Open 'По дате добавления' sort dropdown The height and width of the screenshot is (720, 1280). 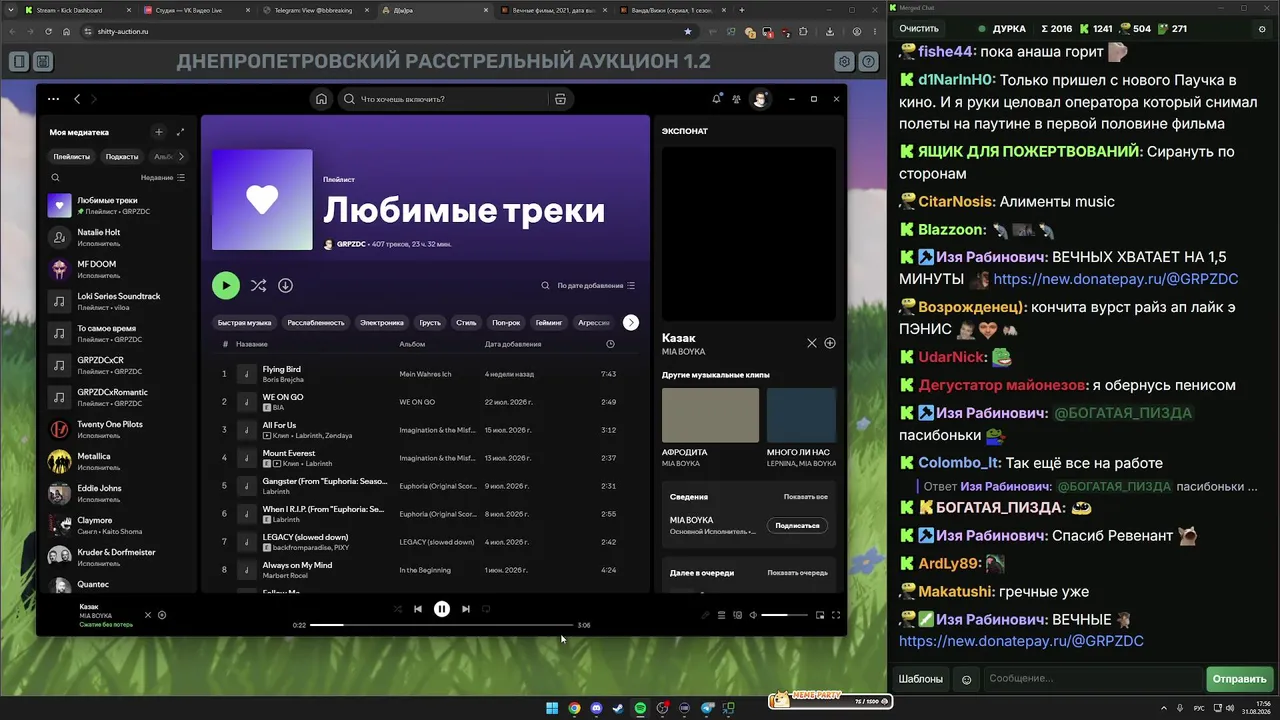pos(596,285)
